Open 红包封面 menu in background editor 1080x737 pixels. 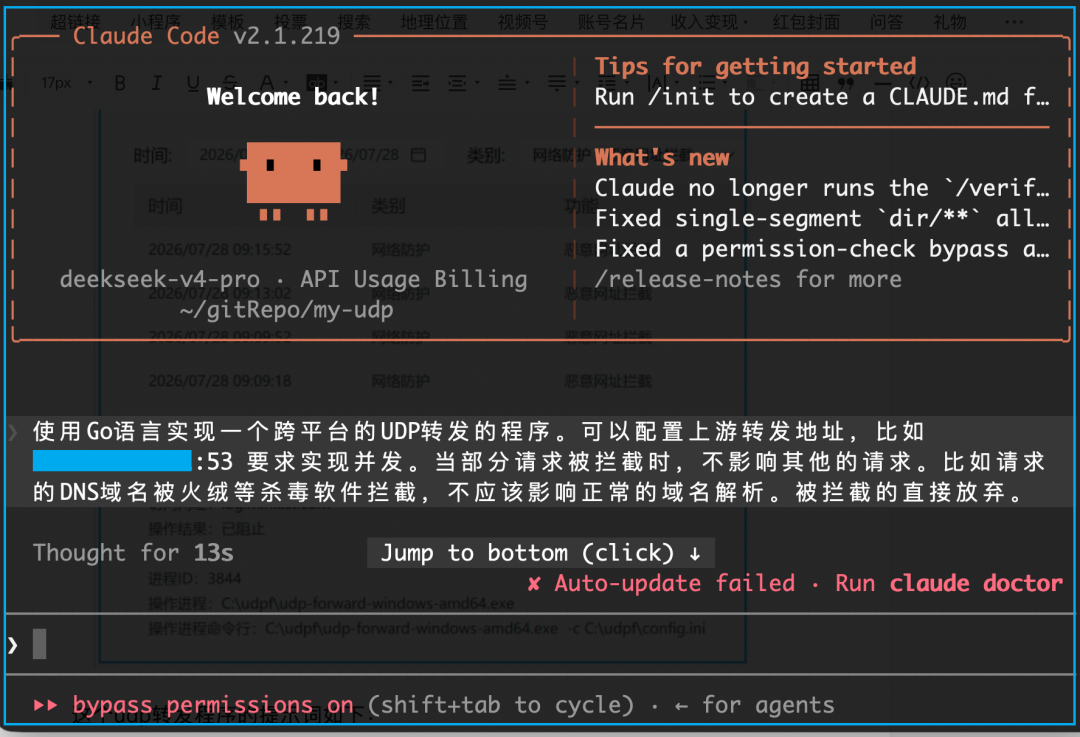(x=806, y=22)
